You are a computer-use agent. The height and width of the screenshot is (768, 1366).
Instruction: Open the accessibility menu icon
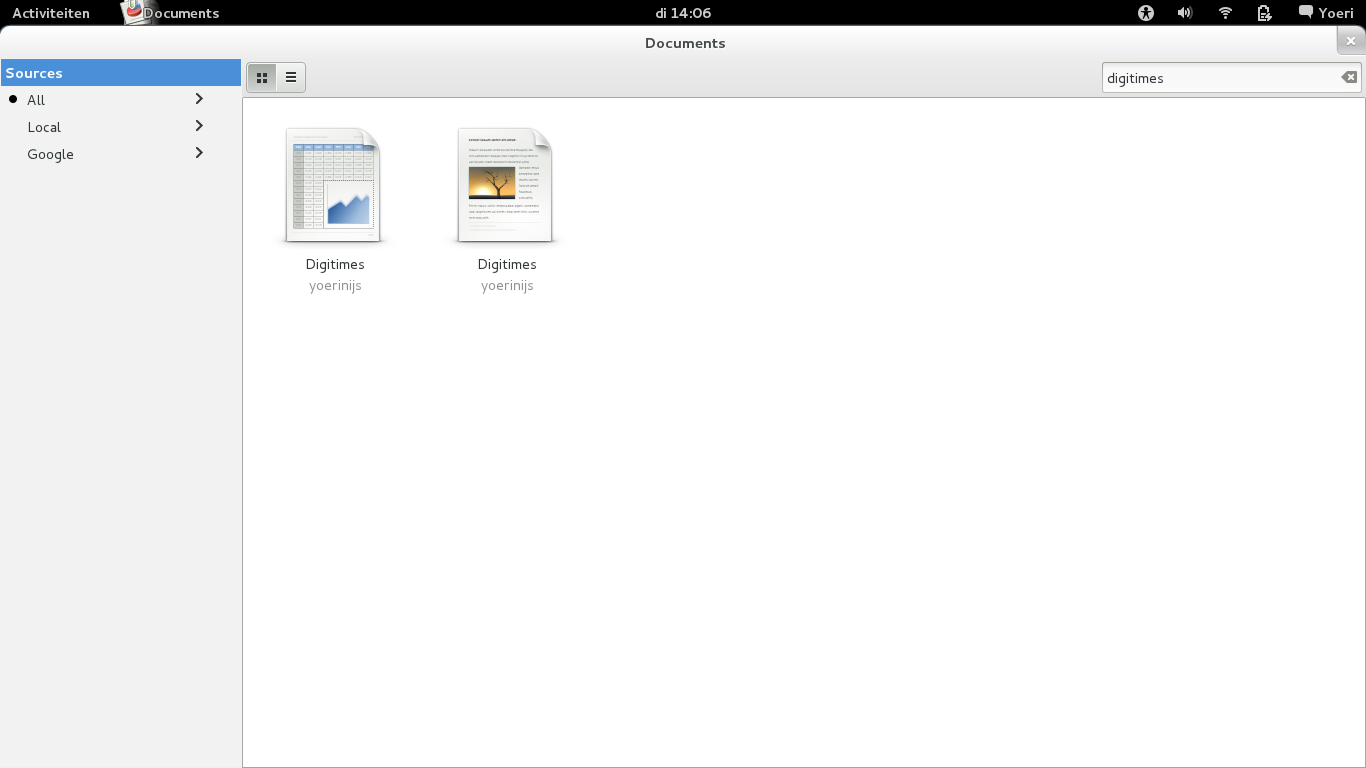1146,13
